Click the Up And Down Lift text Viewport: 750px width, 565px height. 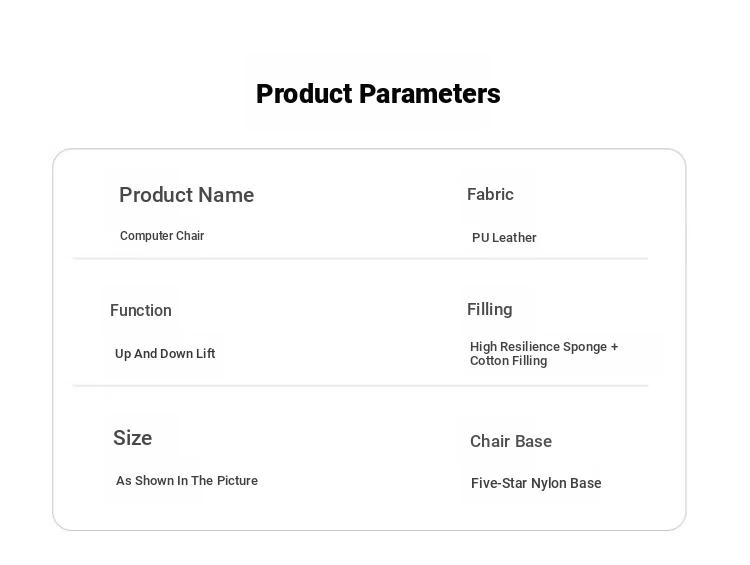pyautogui.click(x=165, y=354)
